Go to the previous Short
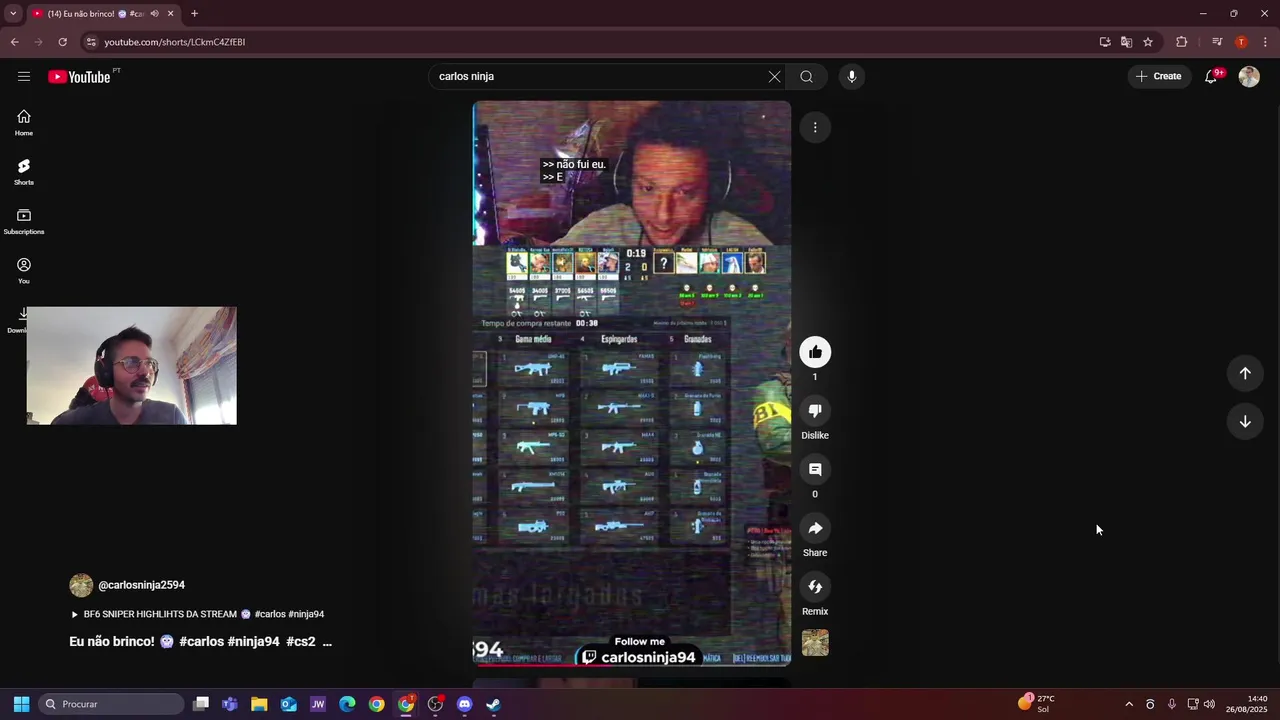The height and width of the screenshot is (720, 1280). point(1245,373)
